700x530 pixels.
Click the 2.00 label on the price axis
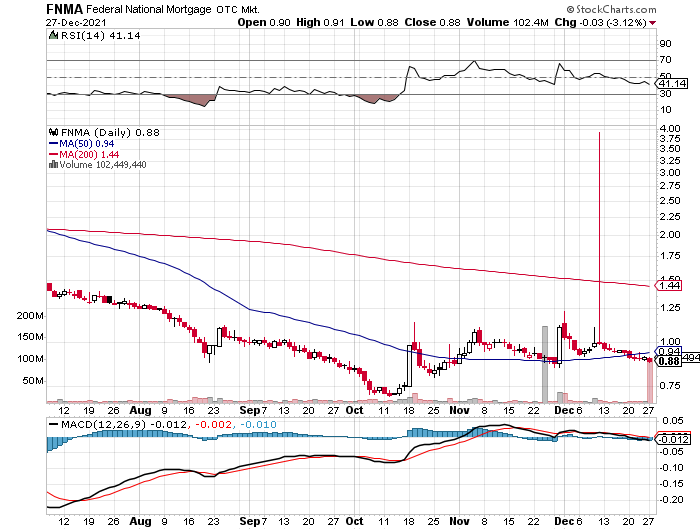click(670, 235)
